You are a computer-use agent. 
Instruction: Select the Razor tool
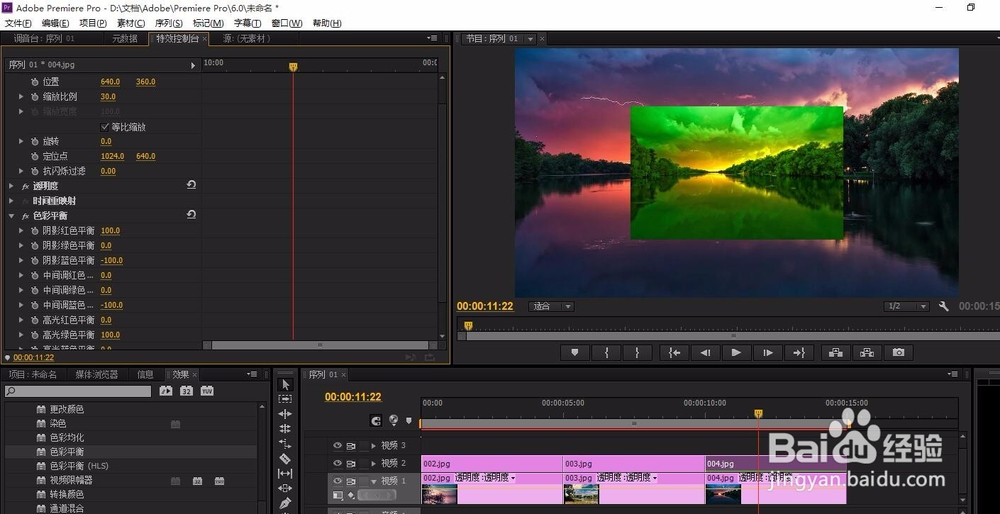(x=285, y=459)
